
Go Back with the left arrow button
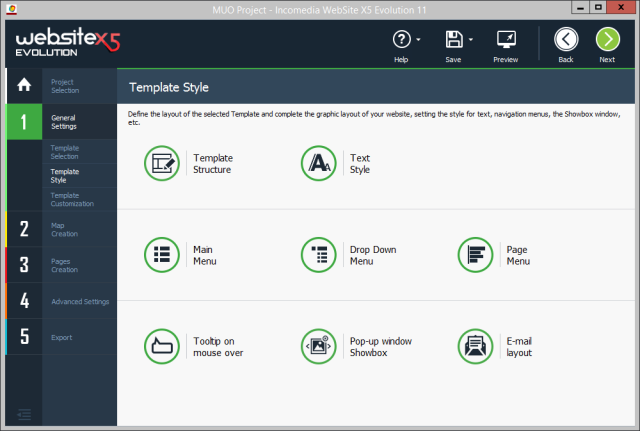click(566, 40)
